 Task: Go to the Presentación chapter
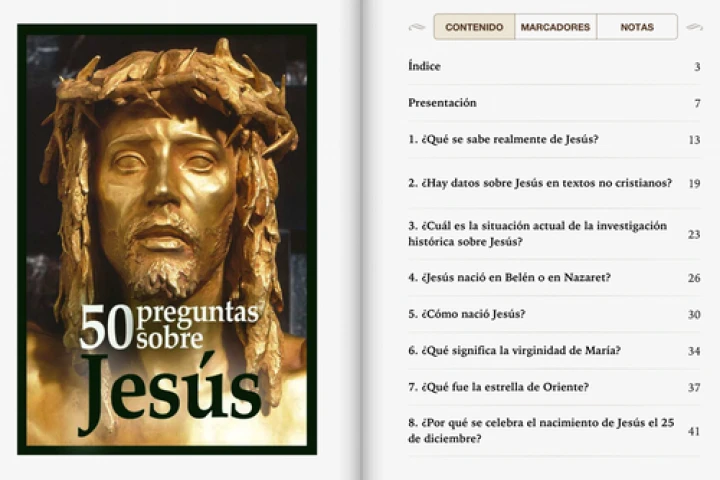point(442,103)
